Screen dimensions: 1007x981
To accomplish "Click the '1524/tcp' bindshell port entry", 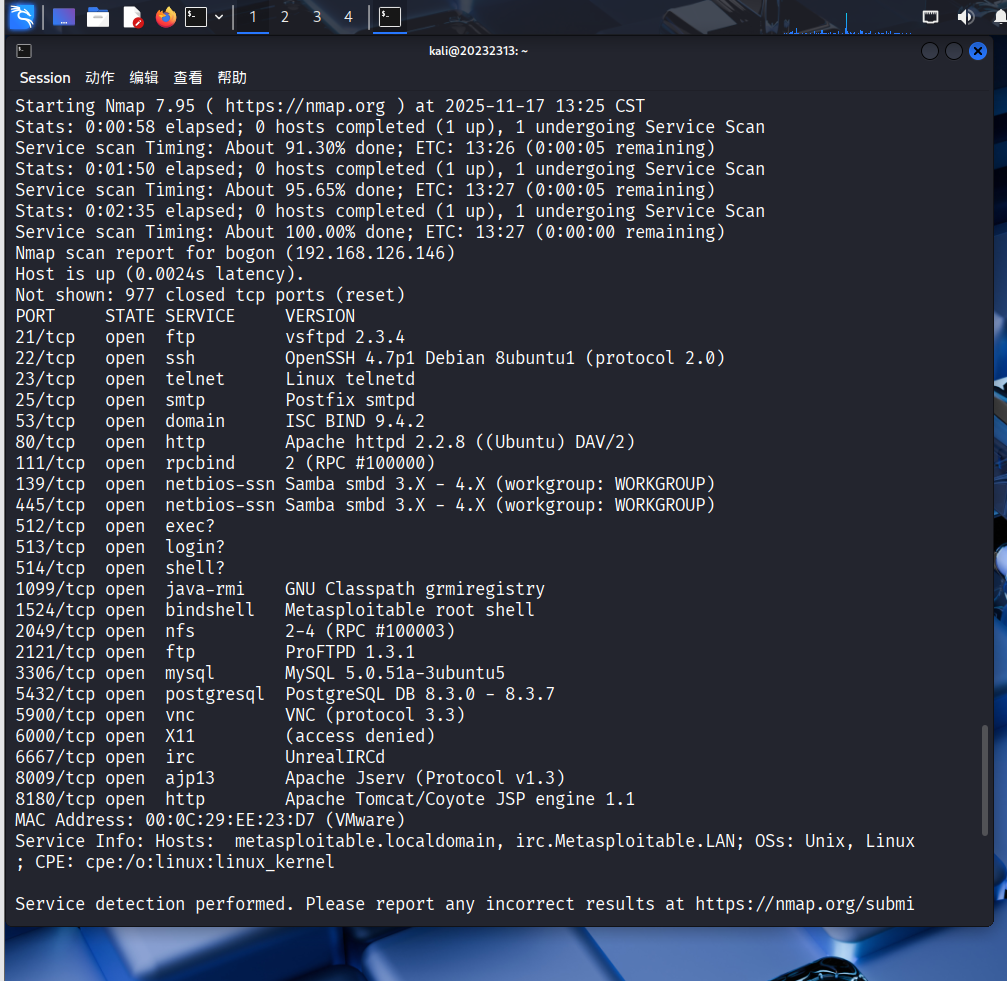I will coord(55,610).
